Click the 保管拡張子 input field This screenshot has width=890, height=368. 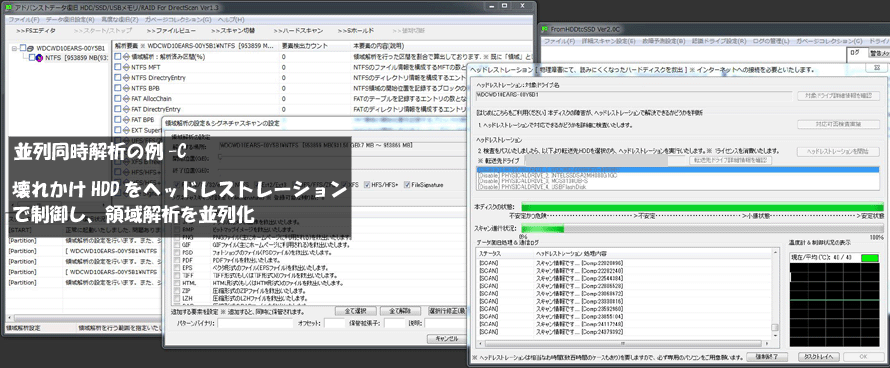pyautogui.click(x=394, y=323)
